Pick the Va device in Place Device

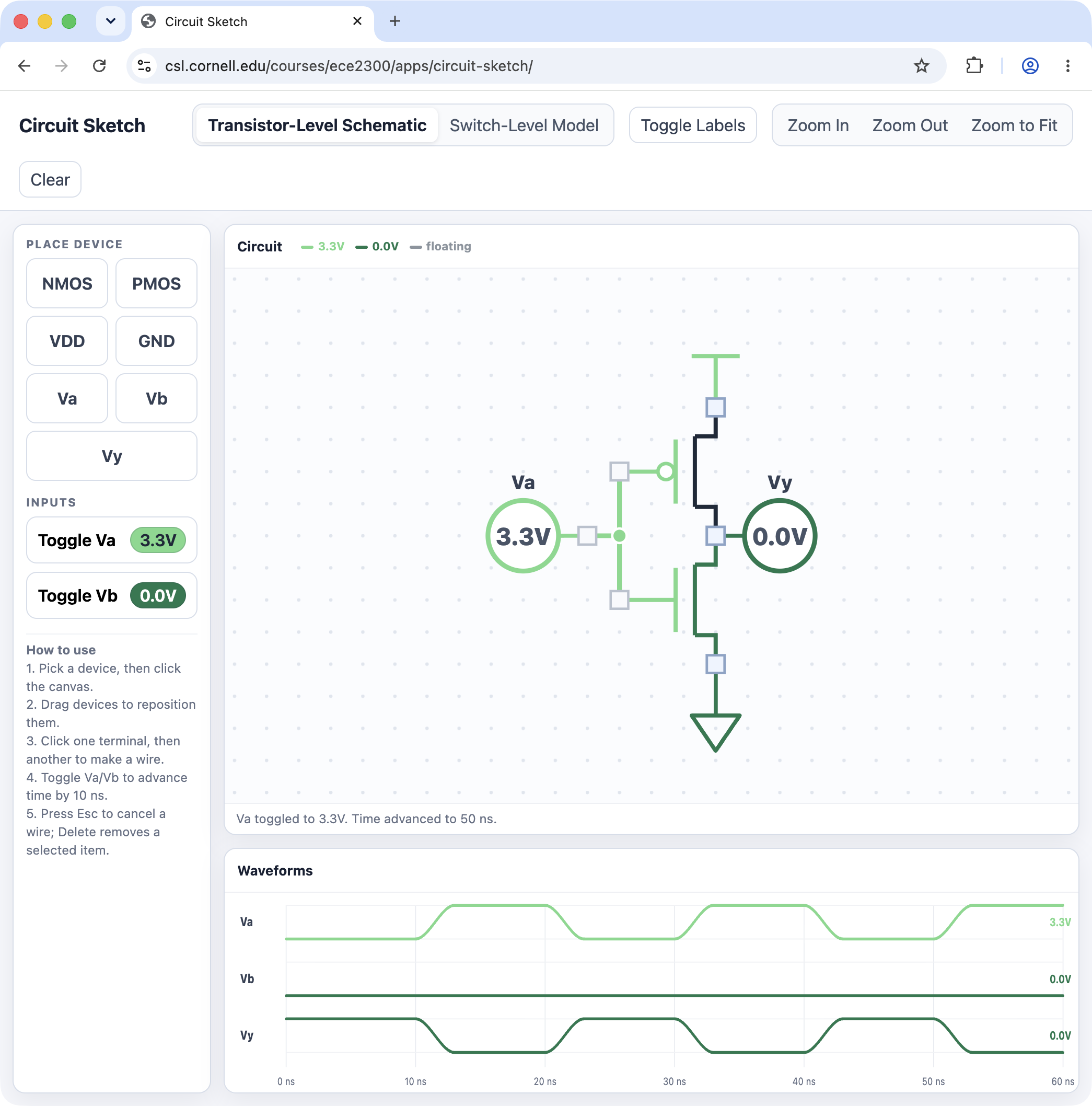tap(67, 398)
